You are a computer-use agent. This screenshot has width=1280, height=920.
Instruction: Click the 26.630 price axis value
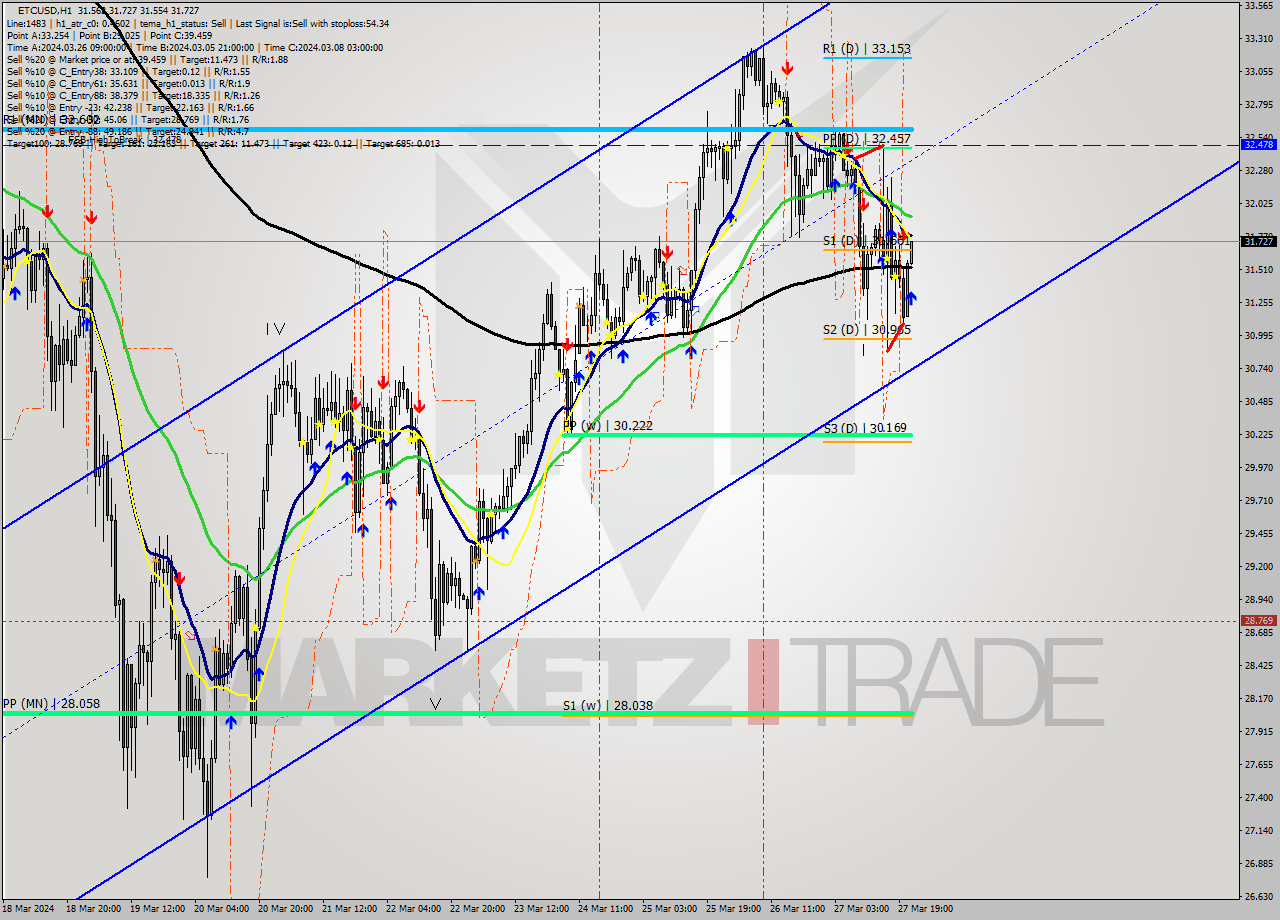(x=1258, y=896)
